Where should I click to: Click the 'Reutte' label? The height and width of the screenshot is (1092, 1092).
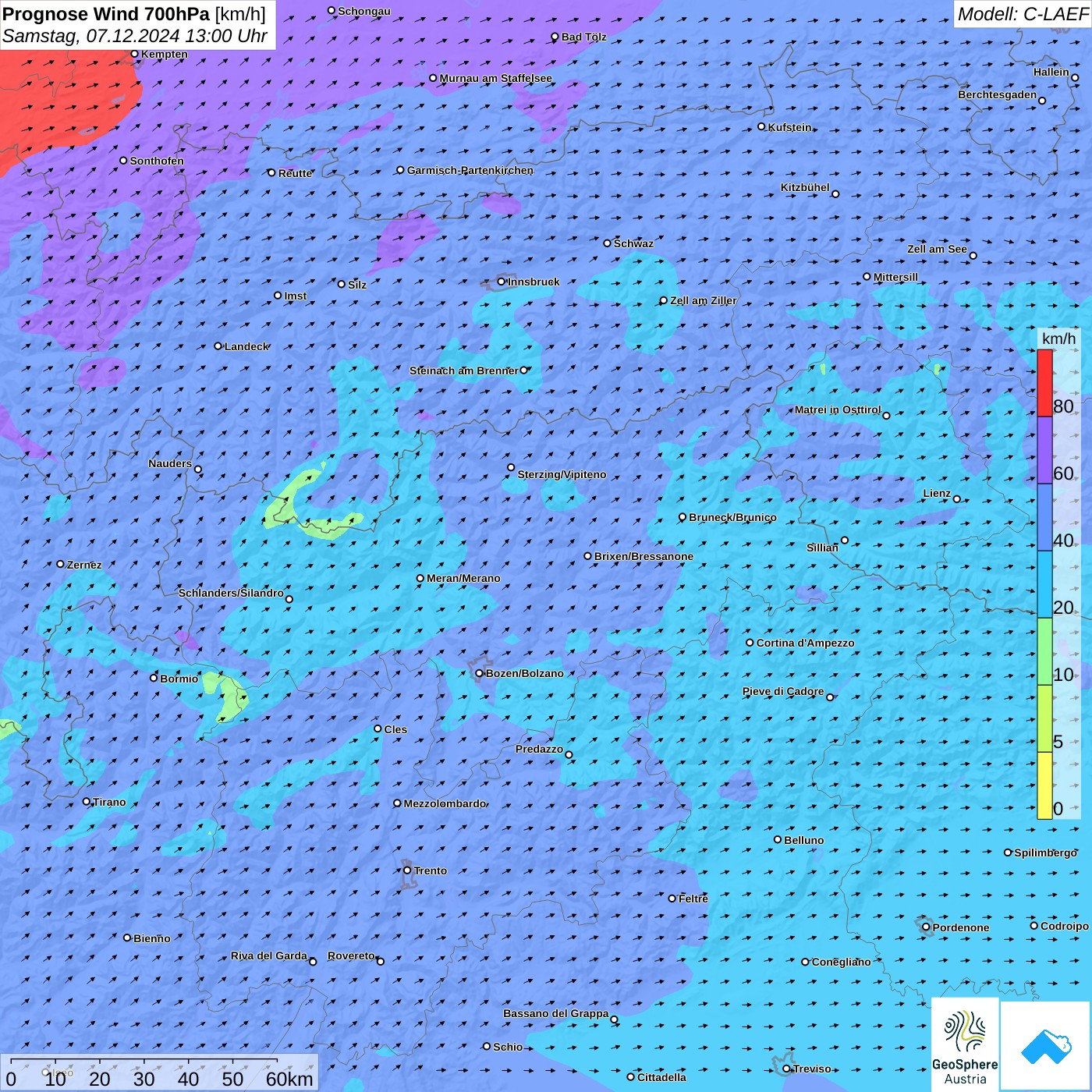tap(296, 173)
